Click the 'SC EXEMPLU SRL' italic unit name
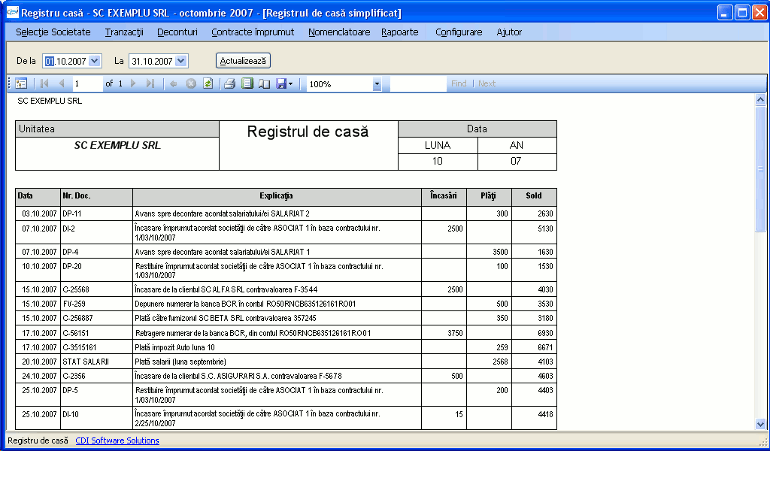Viewport: 770px width, 501px height. click(x=117, y=145)
